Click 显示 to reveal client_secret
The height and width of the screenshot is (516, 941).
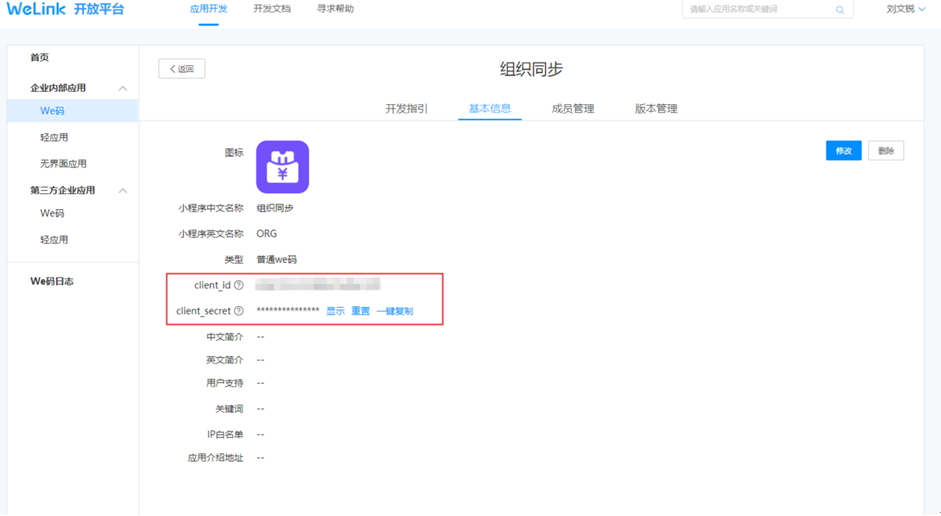(335, 311)
